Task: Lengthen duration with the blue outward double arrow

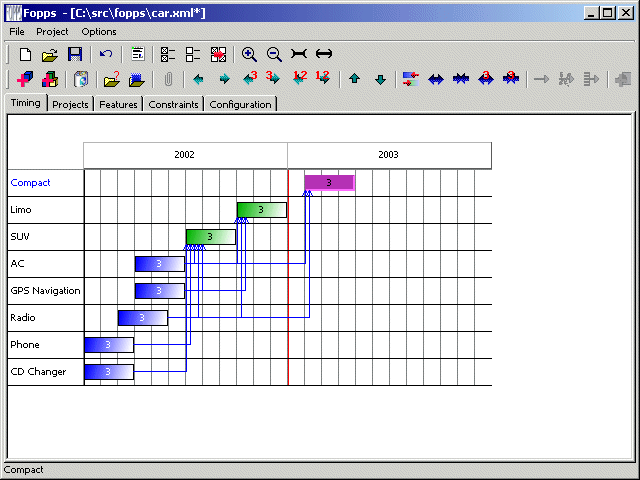Action: 436,79
